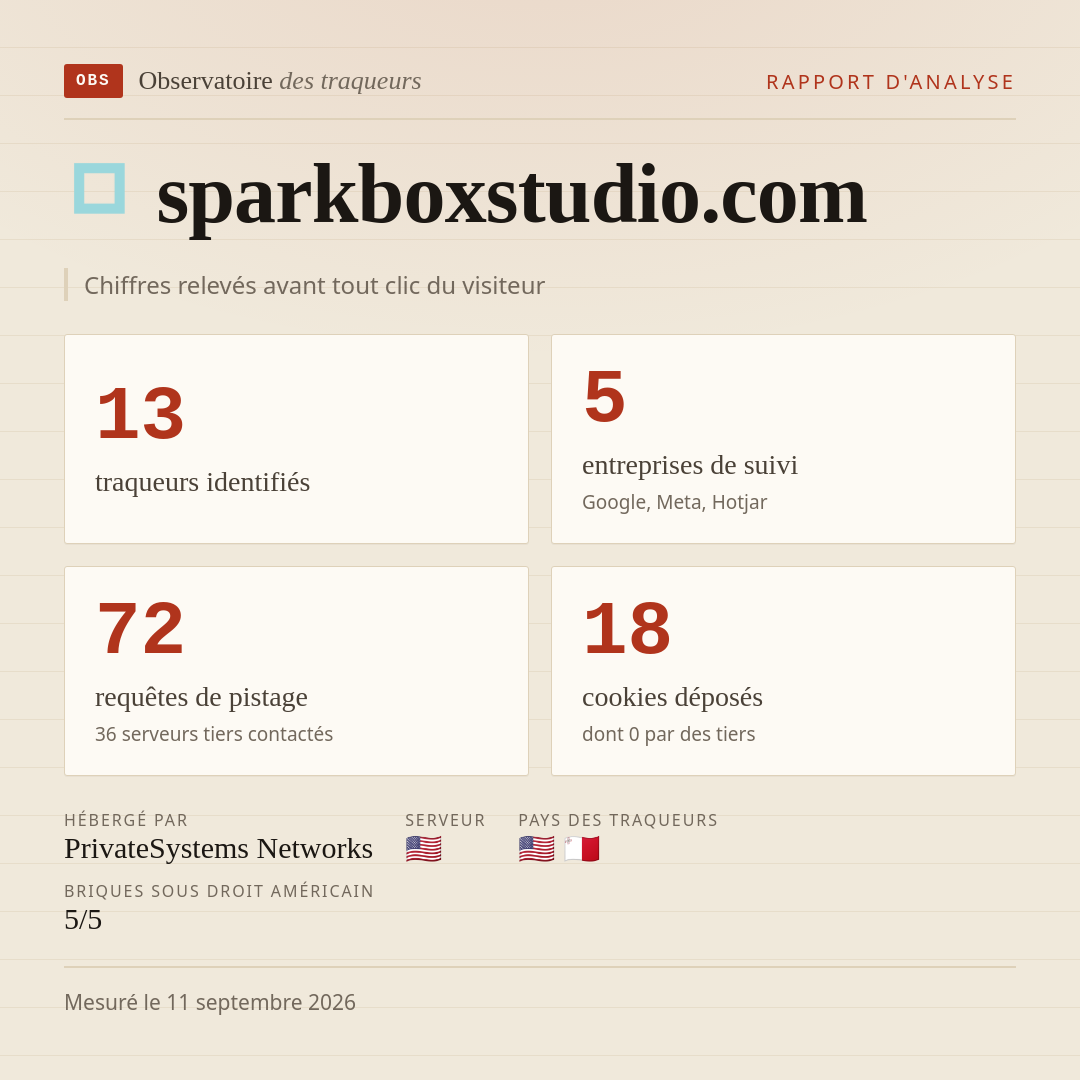The height and width of the screenshot is (1080, 1080).
Task: Click the number 18 figure
Action: (x=627, y=630)
